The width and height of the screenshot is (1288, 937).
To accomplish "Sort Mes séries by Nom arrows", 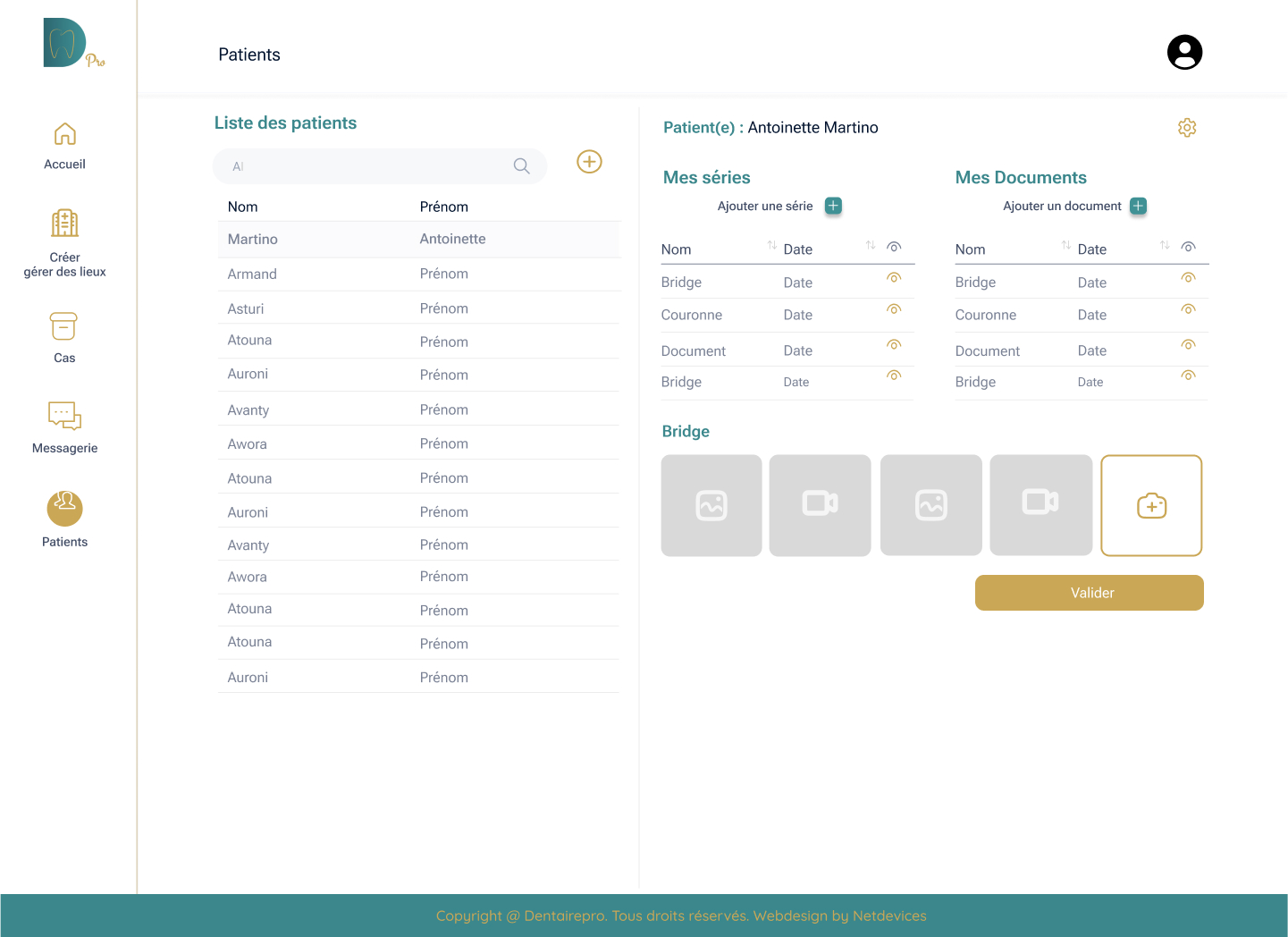I will pyautogui.click(x=771, y=245).
